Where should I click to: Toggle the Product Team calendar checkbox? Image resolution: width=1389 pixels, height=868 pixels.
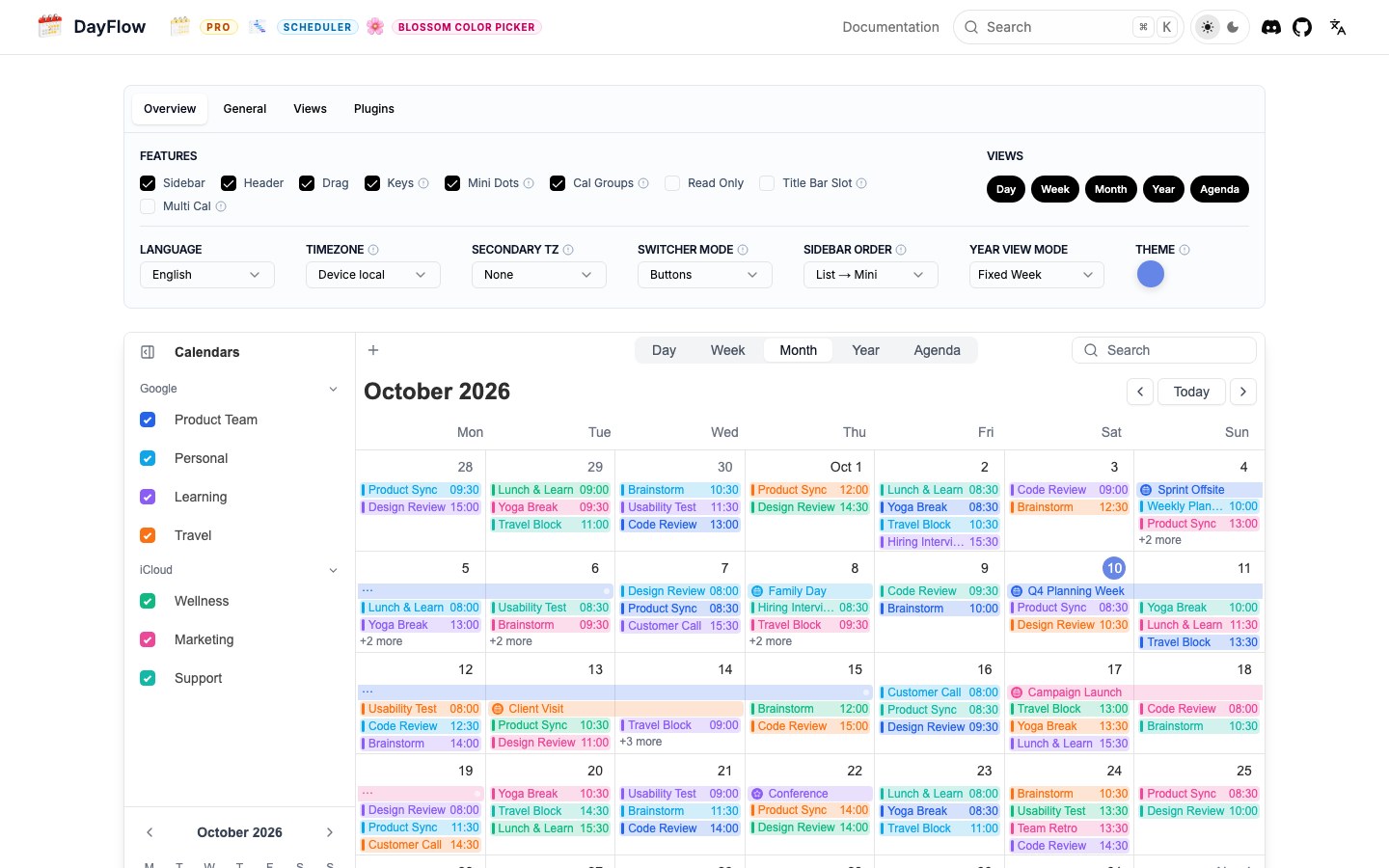click(148, 420)
